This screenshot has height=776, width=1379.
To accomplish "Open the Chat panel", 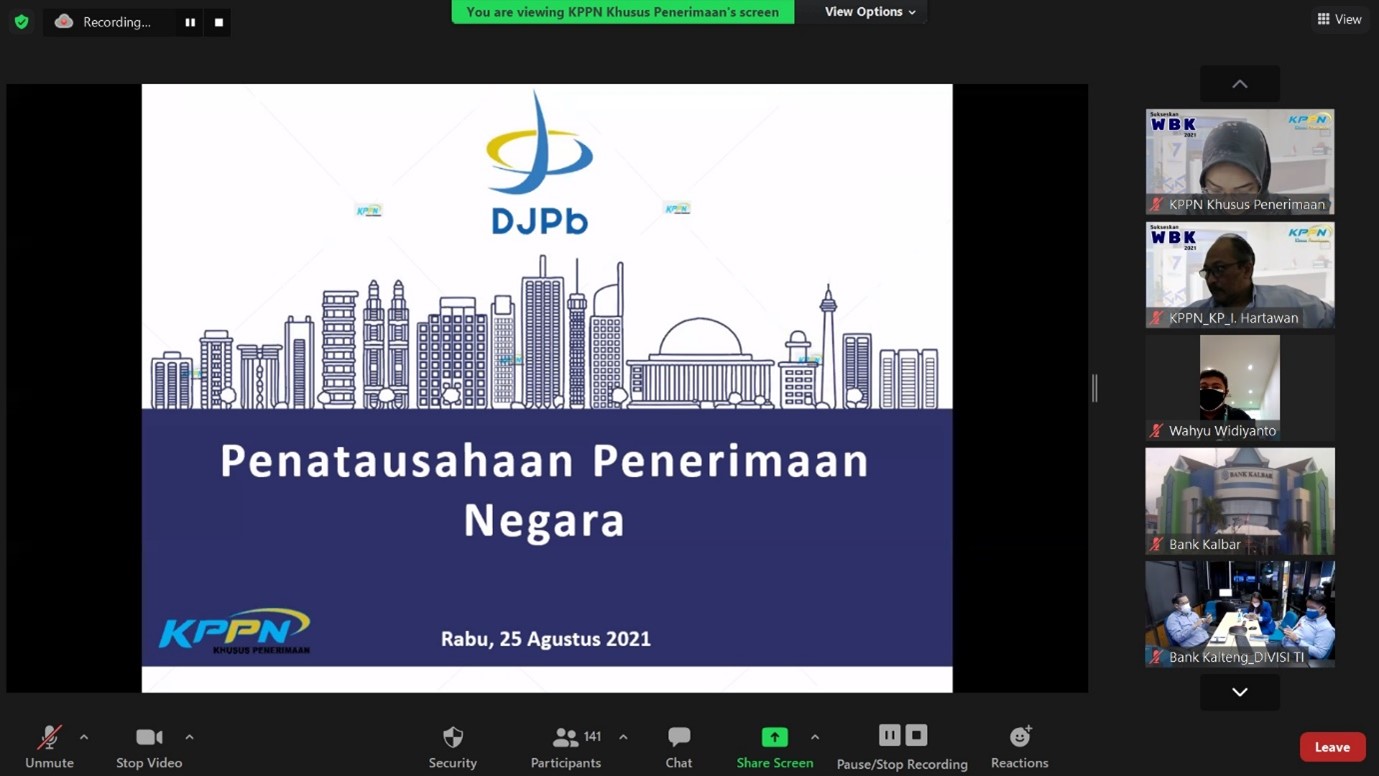I will point(678,746).
